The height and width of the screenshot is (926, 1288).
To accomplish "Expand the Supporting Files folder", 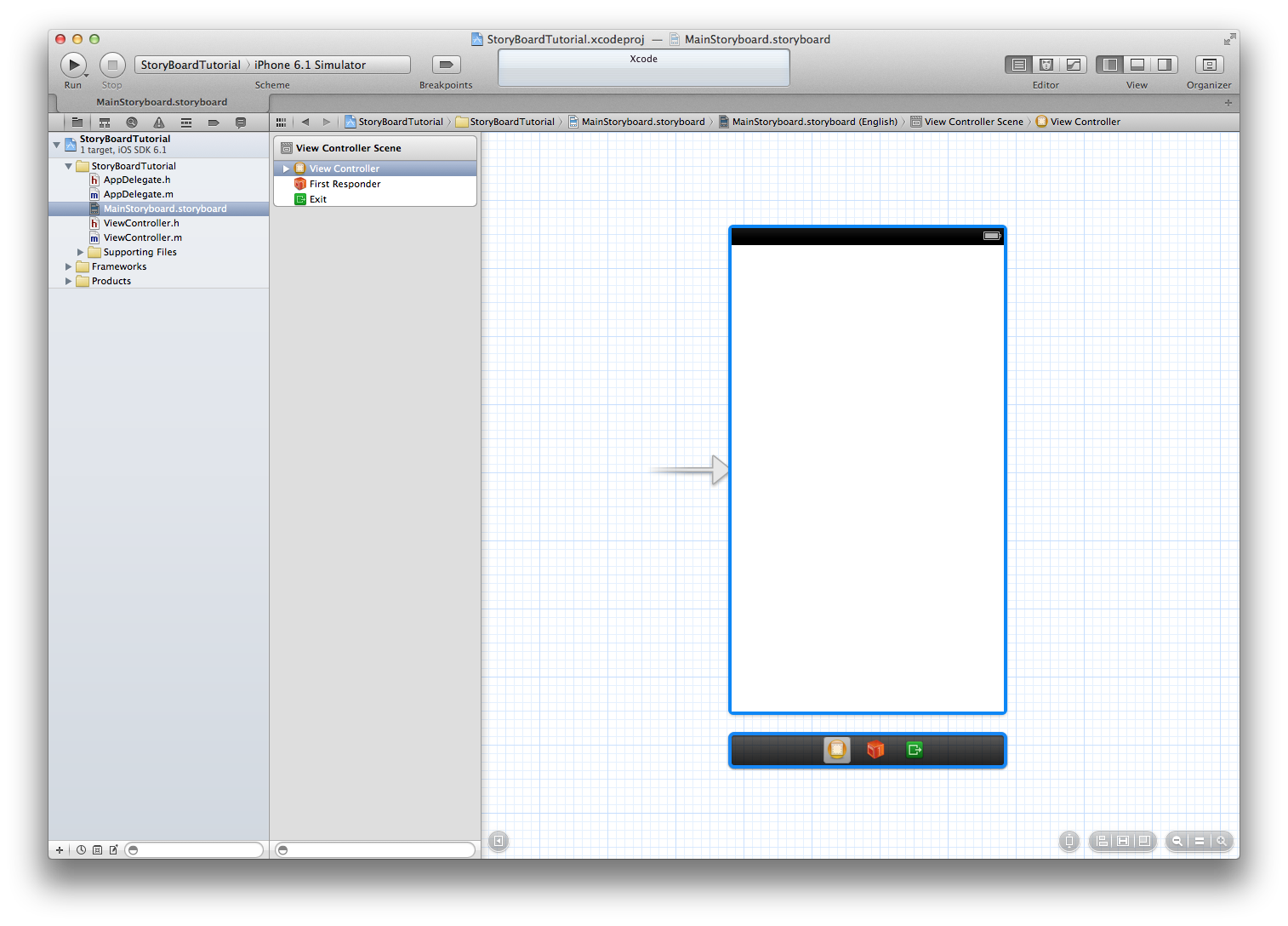I will tap(81, 252).
